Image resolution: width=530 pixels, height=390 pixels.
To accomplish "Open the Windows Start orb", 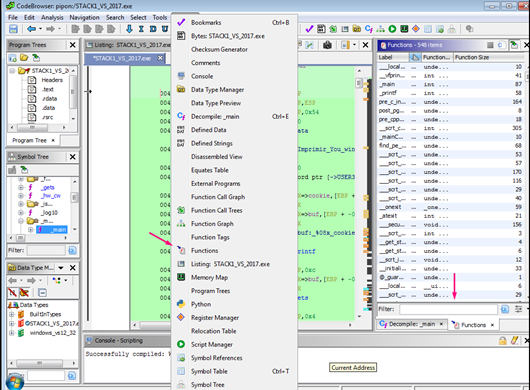I will 15,382.
